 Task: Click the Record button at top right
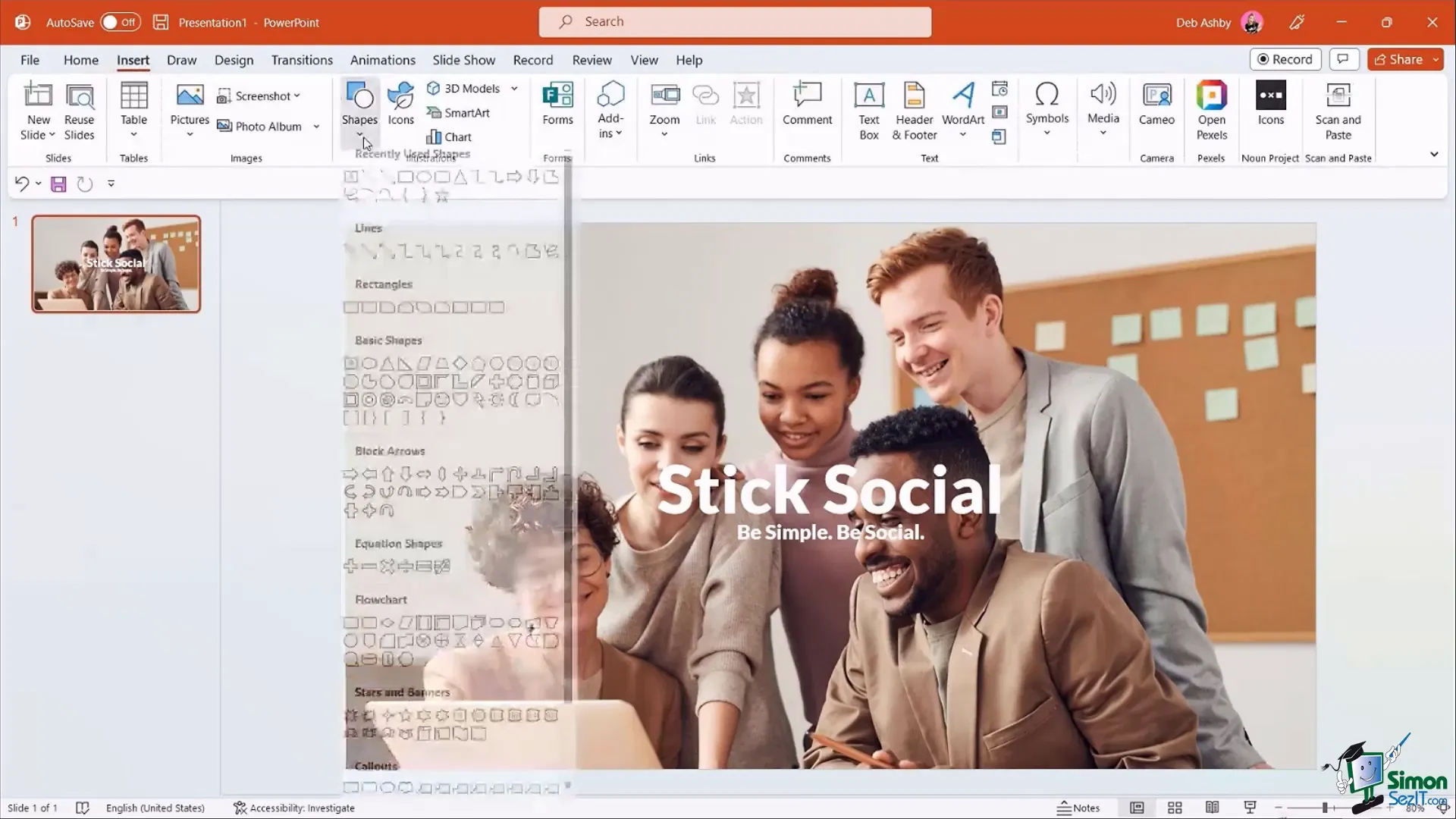pos(1285,59)
